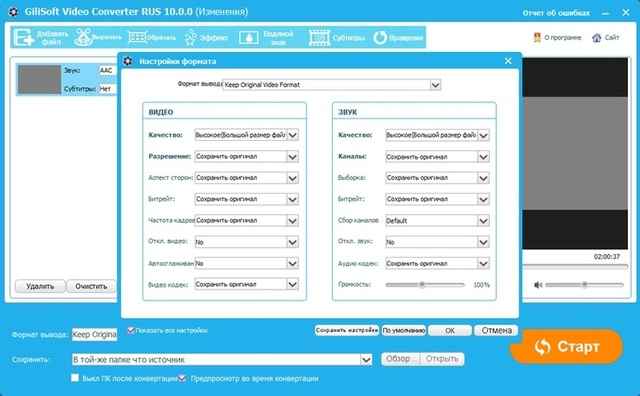Expand the Сохранить folder dropdown
Viewport: 640px width, 396px height.
pyautogui.click(x=366, y=360)
